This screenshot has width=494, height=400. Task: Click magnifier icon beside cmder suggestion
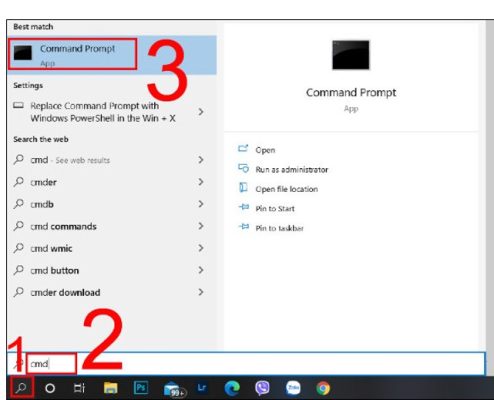pos(19,182)
